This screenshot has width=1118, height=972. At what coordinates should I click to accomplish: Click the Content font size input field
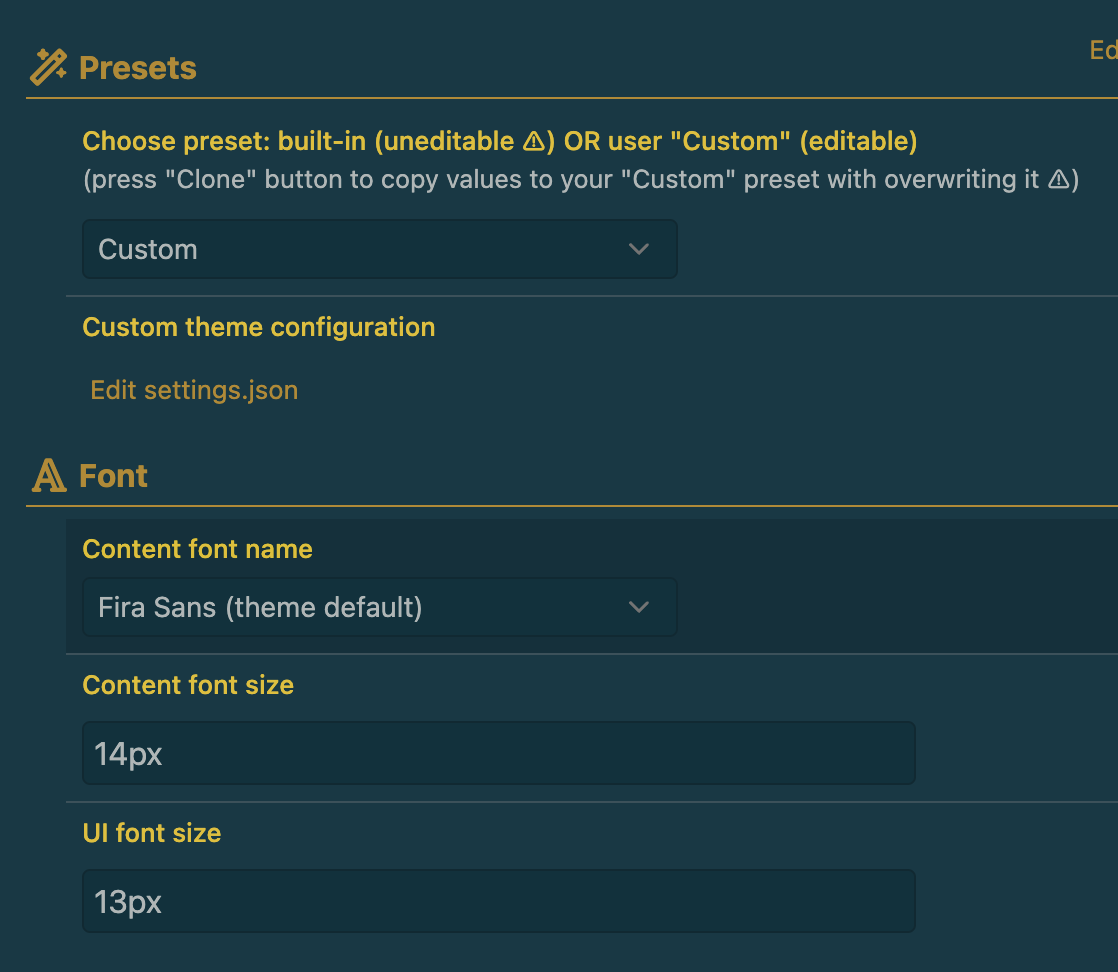coord(498,753)
